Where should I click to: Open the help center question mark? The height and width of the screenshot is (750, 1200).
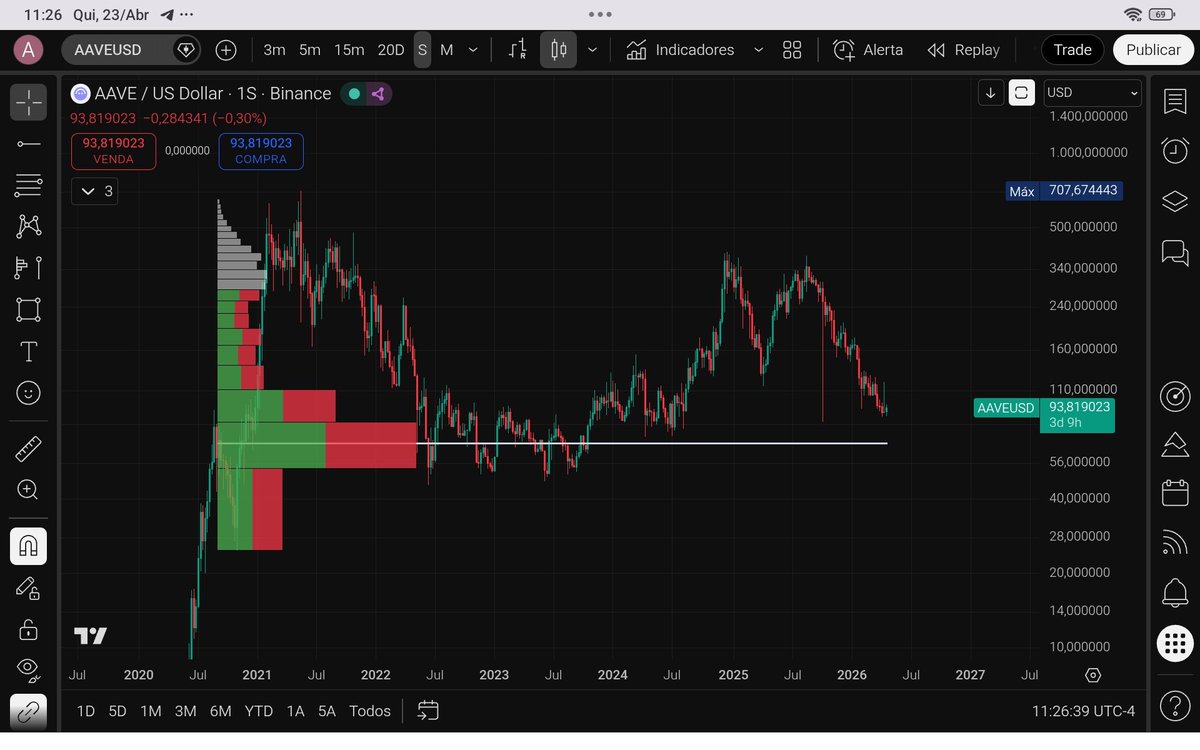(1175, 706)
